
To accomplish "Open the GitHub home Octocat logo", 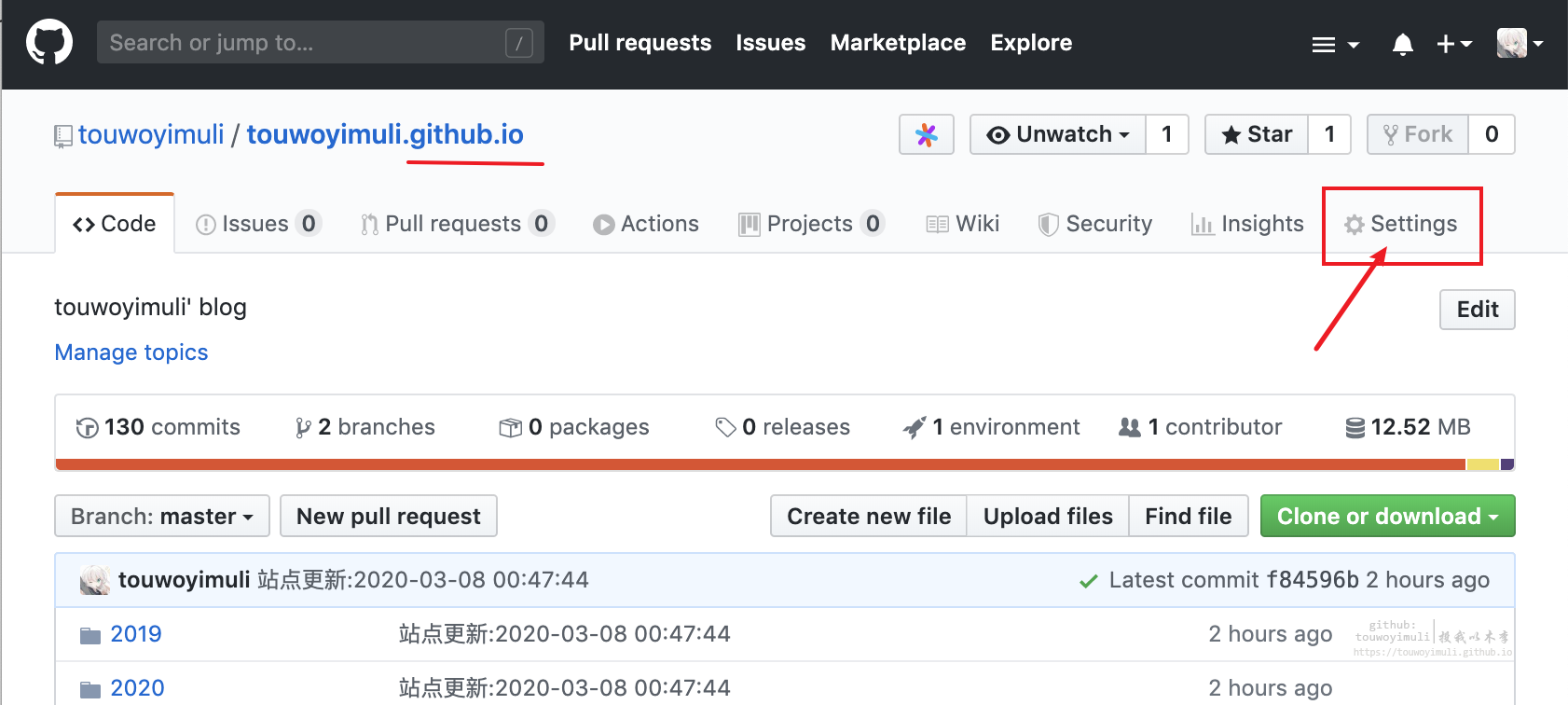I will pos(49,43).
